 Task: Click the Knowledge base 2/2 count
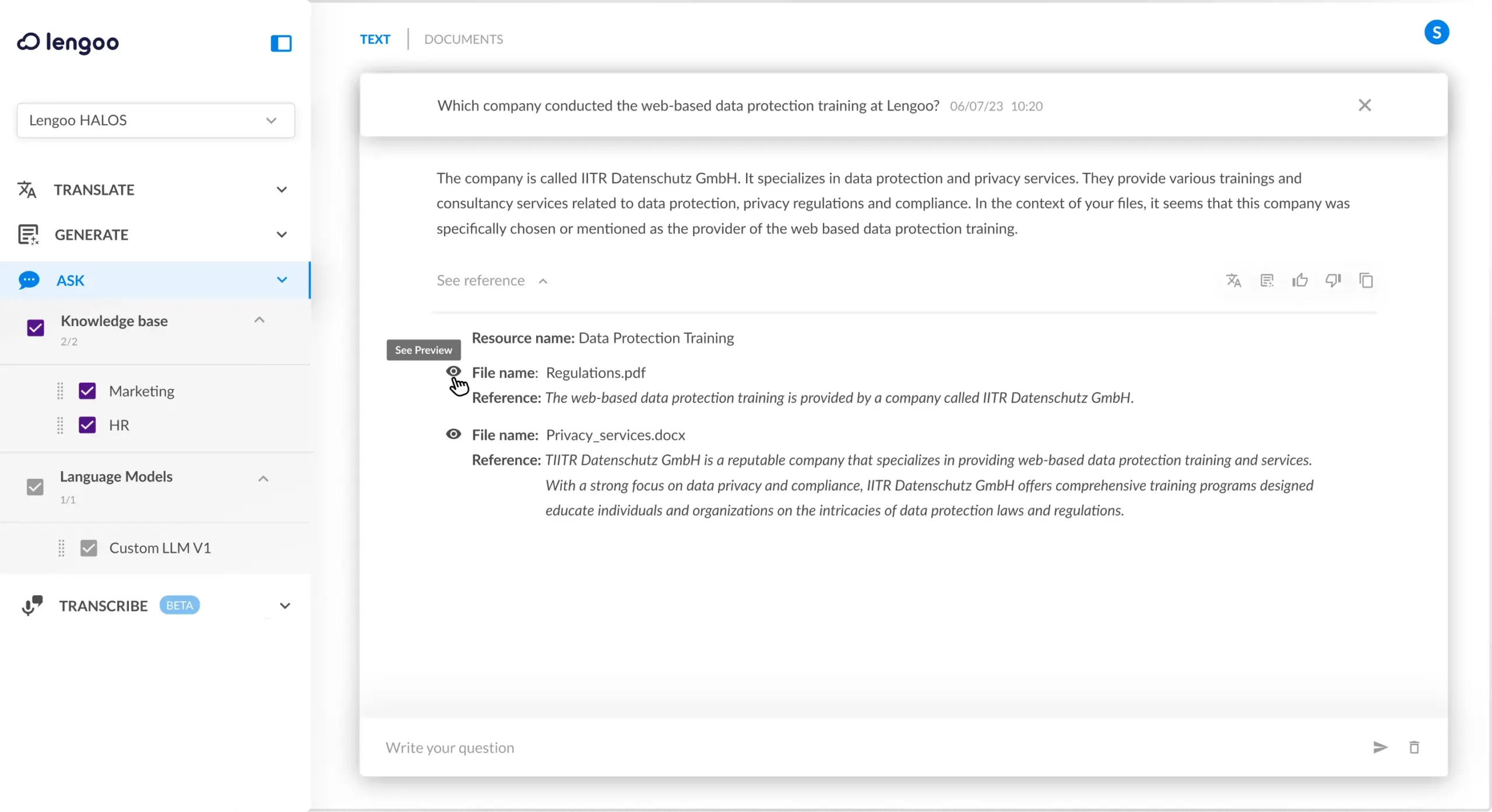pyautogui.click(x=69, y=341)
